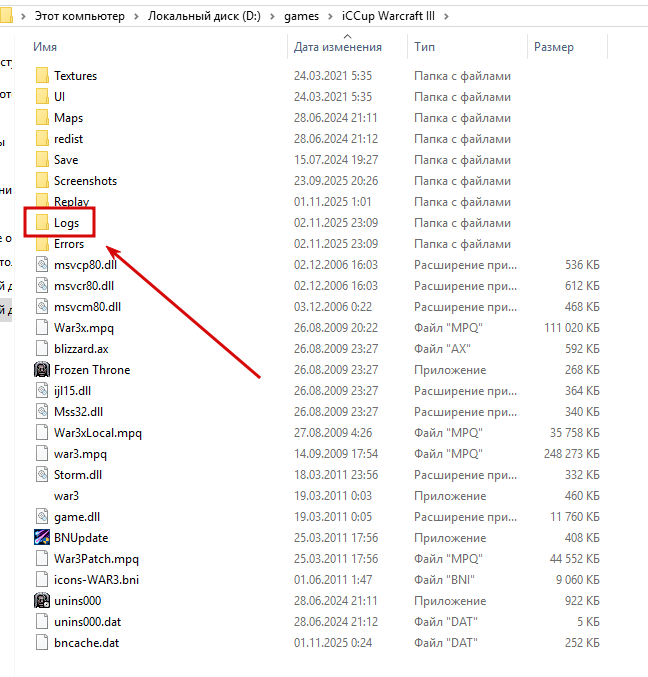Select the ijl15.dll file icon
The width and height of the screenshot is (648, 677).
pos(42,391)
